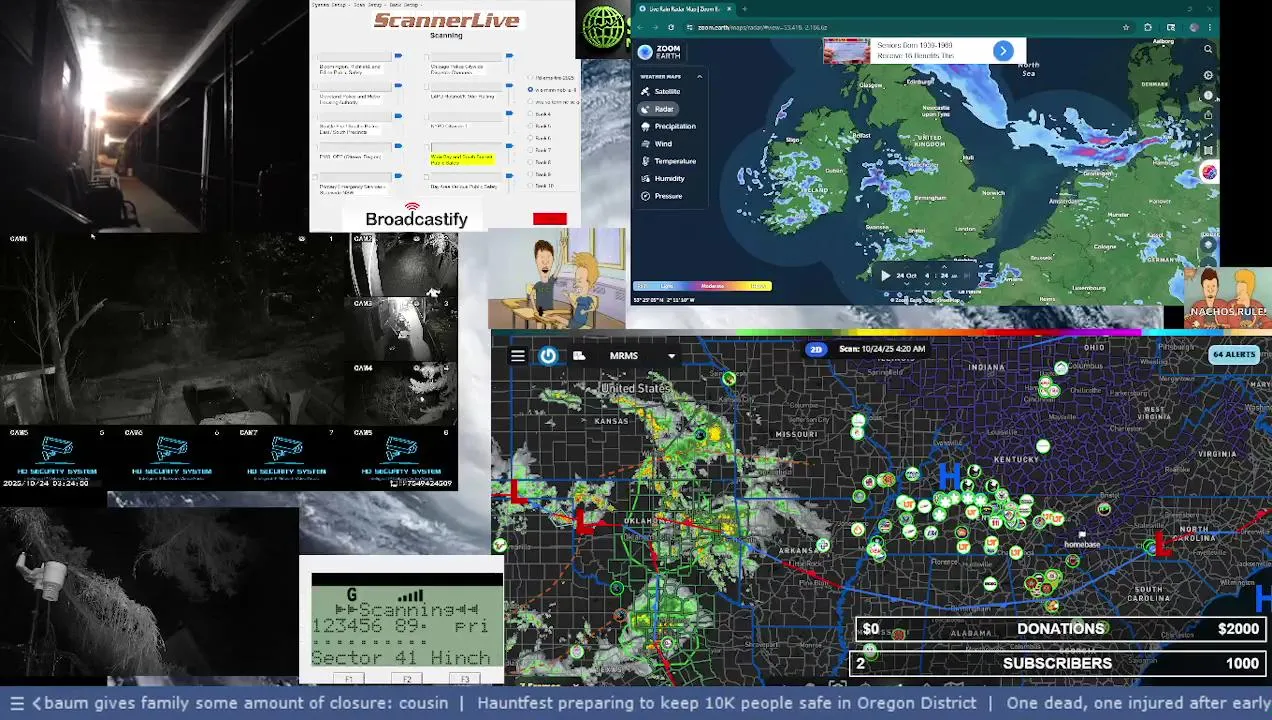Open layers icon next to MRMS
The height and width of the screenshot is (720, 1272).
[x=579, y=356]
